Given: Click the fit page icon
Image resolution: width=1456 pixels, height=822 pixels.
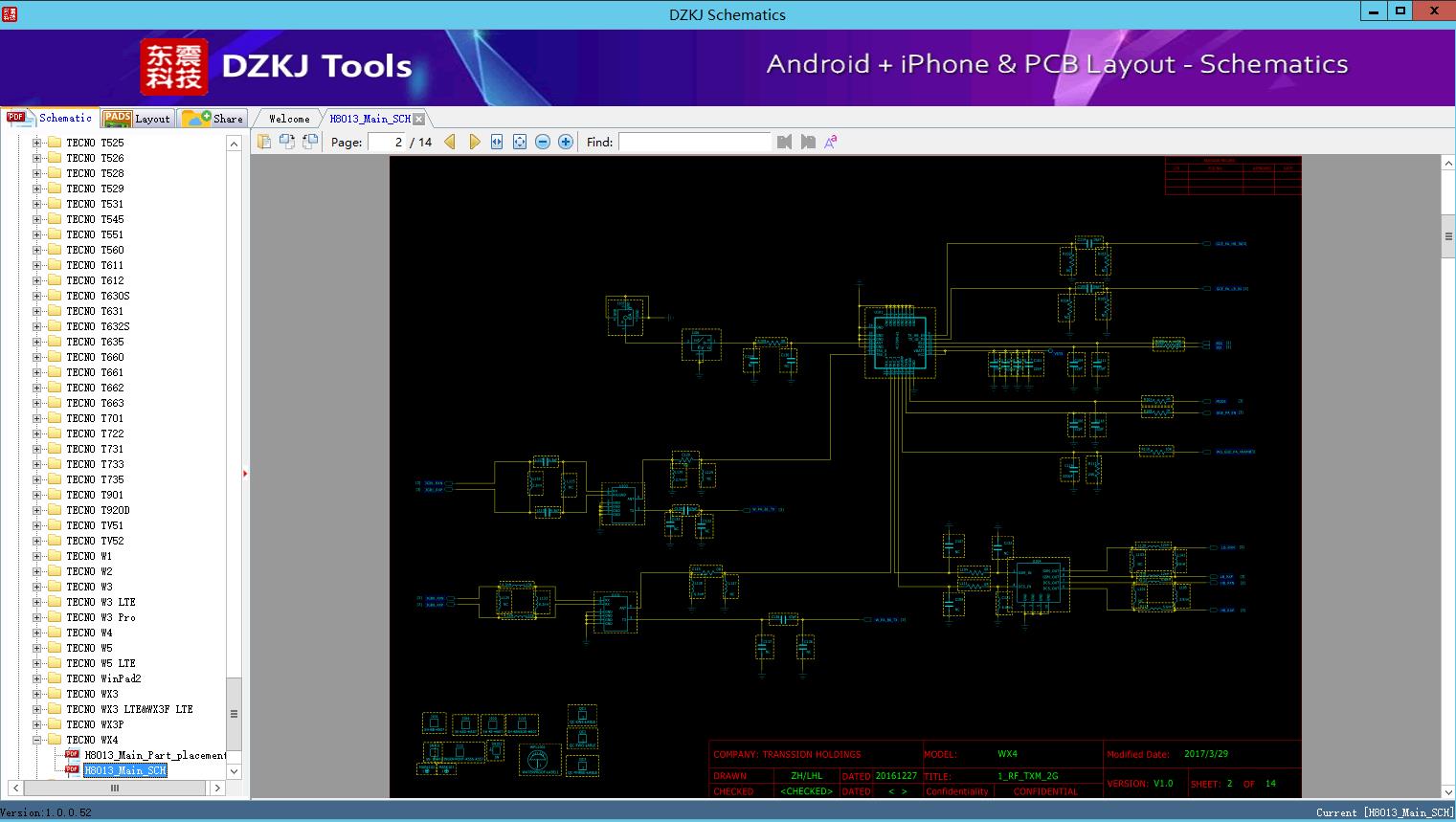Looking at the screenshot, I should (520, 142).
